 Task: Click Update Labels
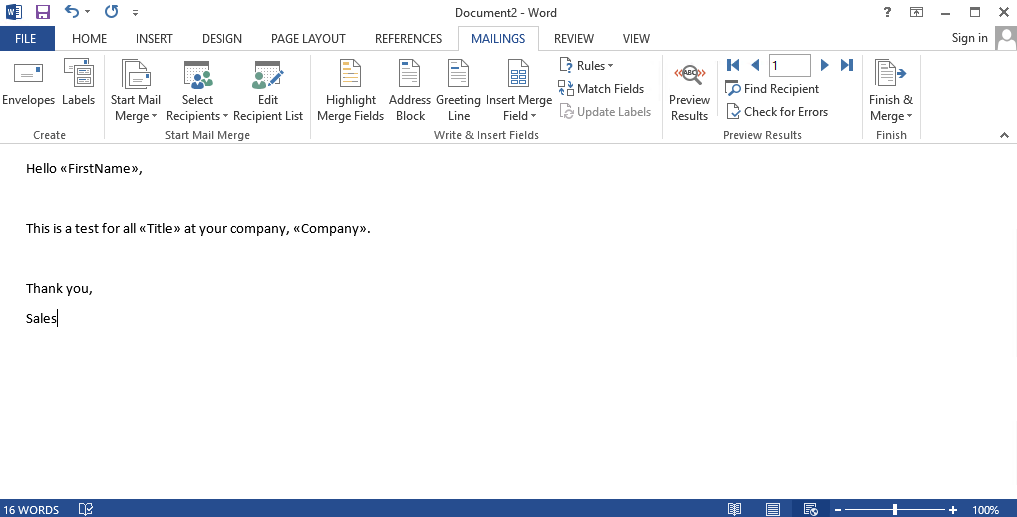pyautogui.click(x=604, y=112)
